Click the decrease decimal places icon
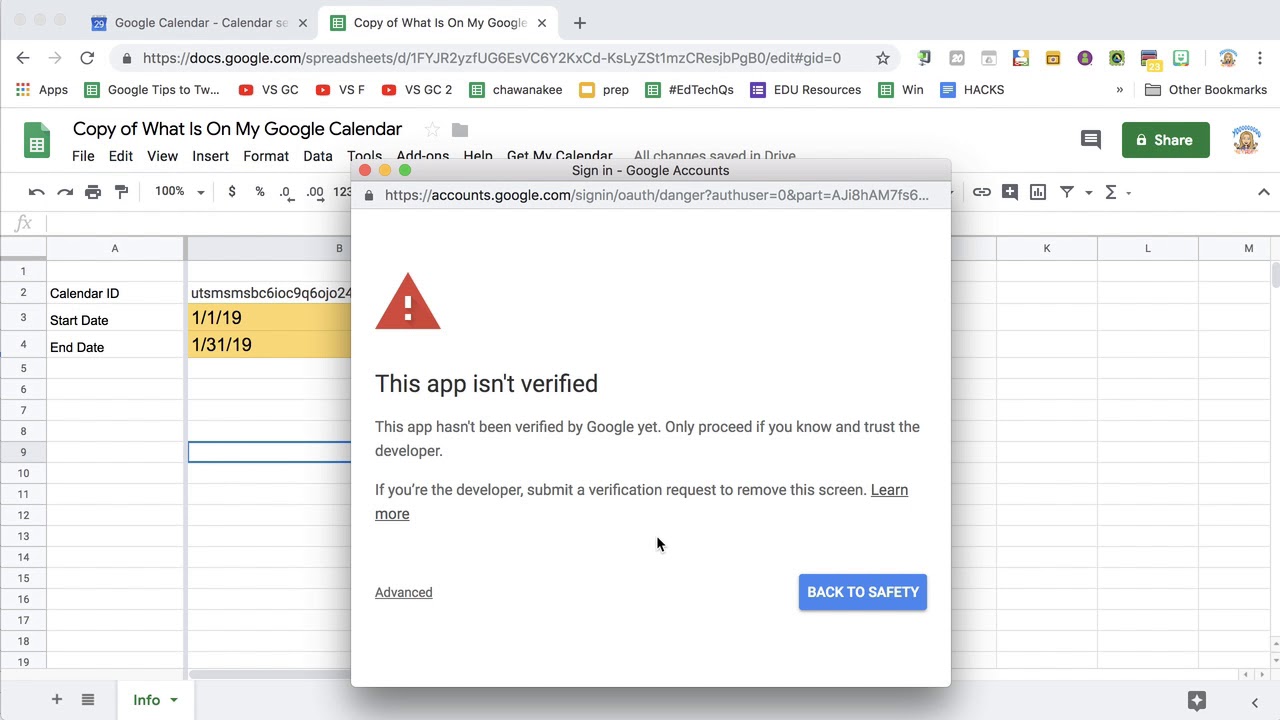 (x=286, y=192)
